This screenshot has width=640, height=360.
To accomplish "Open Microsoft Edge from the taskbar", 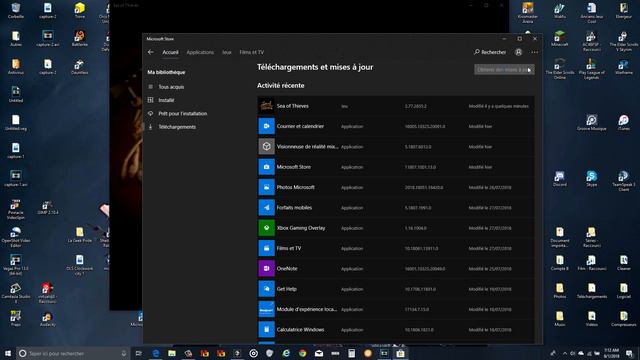I will pyautogui.click(x=156, y=353).
